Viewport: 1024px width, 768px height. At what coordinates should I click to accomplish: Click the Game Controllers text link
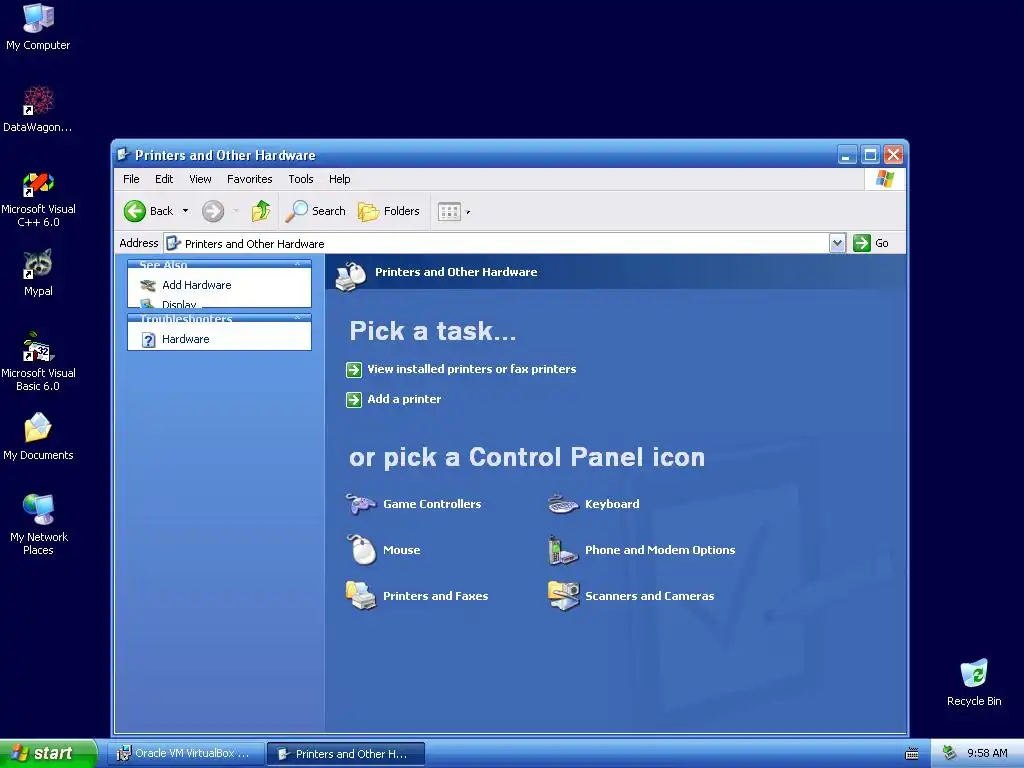(x=432, y=504)
